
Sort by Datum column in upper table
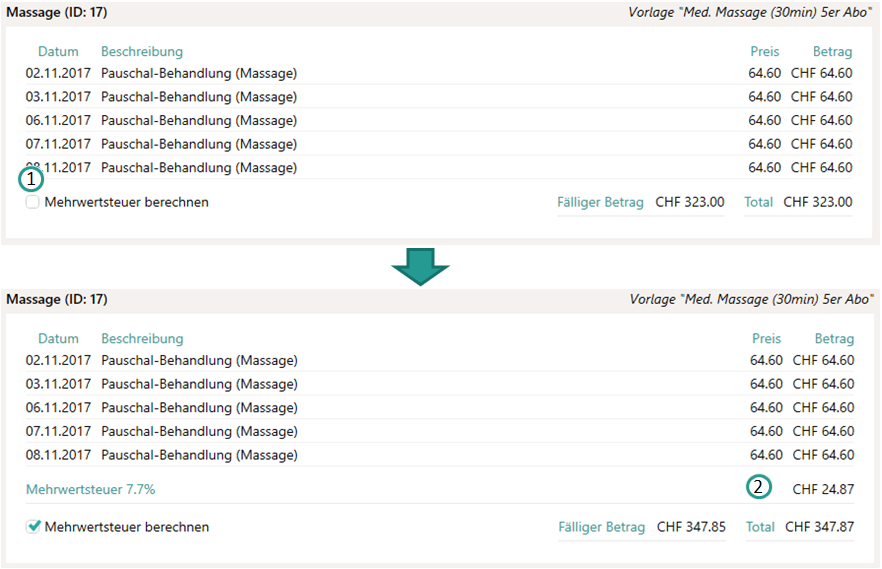(58, 52)
